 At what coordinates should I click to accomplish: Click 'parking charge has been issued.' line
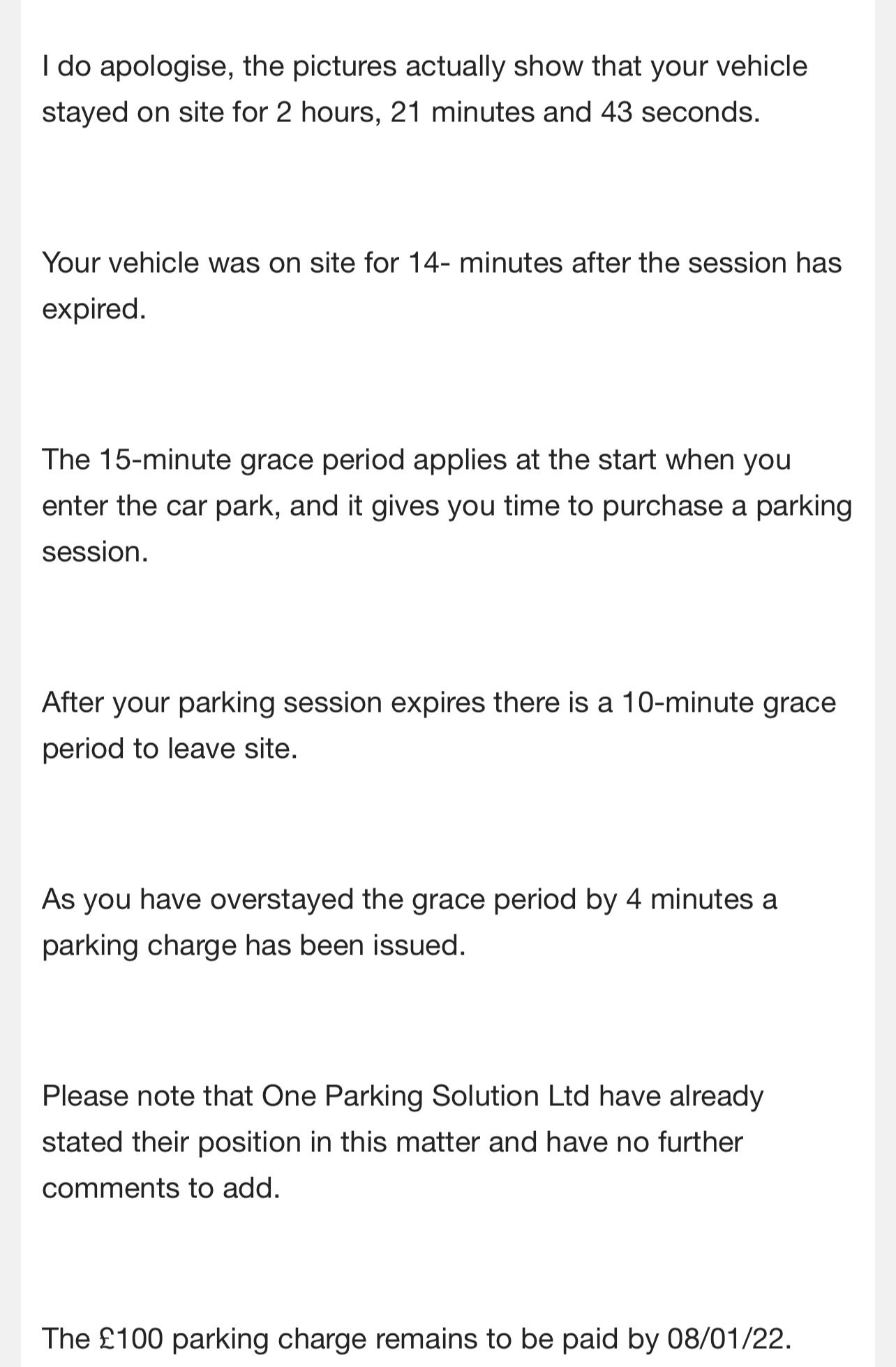(253, 946)
